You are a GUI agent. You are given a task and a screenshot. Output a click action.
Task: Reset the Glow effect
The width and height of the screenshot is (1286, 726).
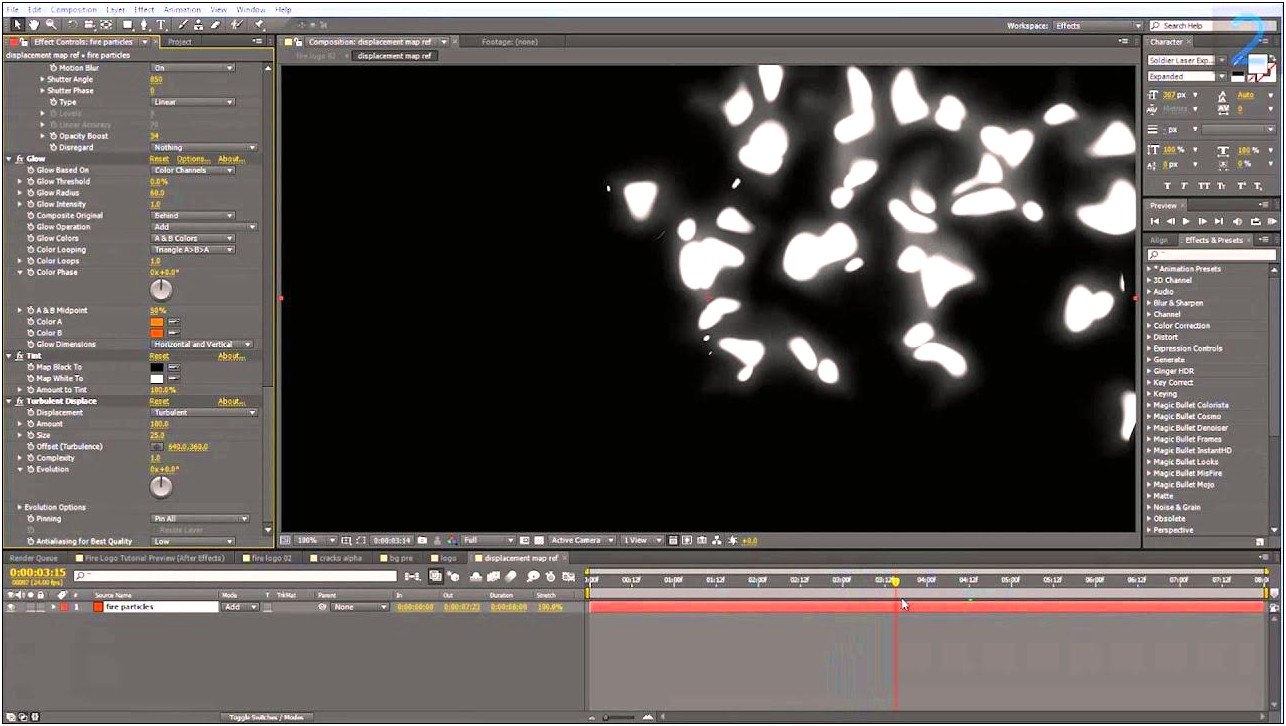coord(159,159)
